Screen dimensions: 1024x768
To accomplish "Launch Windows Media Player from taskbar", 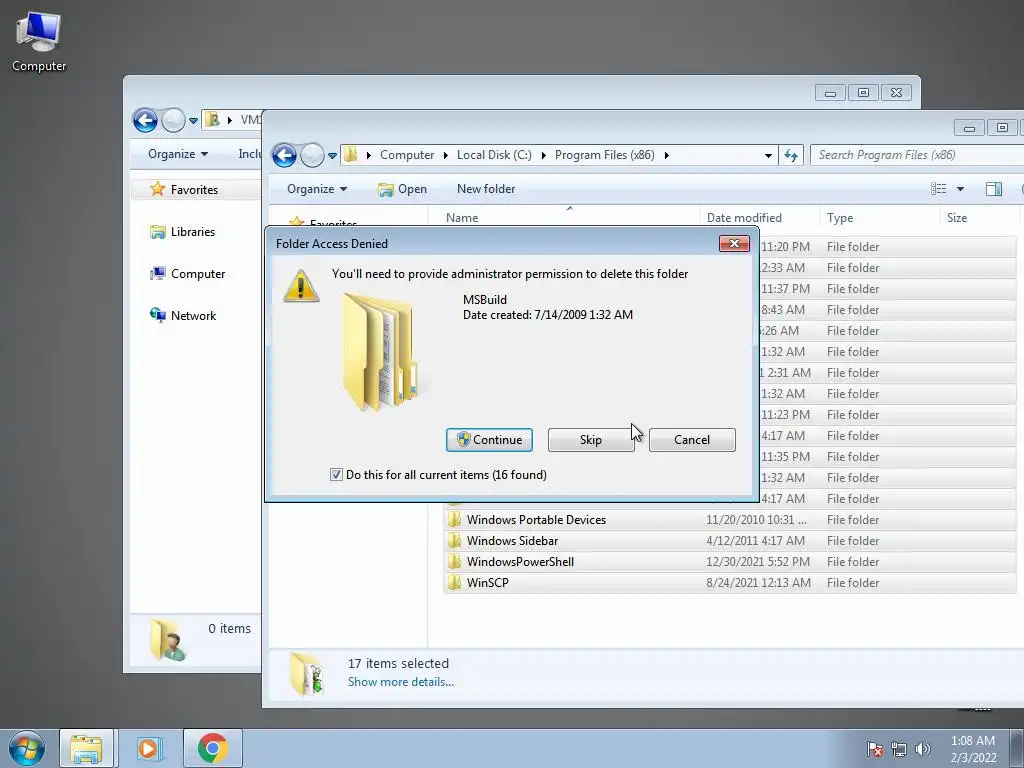I will tap(149, 748).
